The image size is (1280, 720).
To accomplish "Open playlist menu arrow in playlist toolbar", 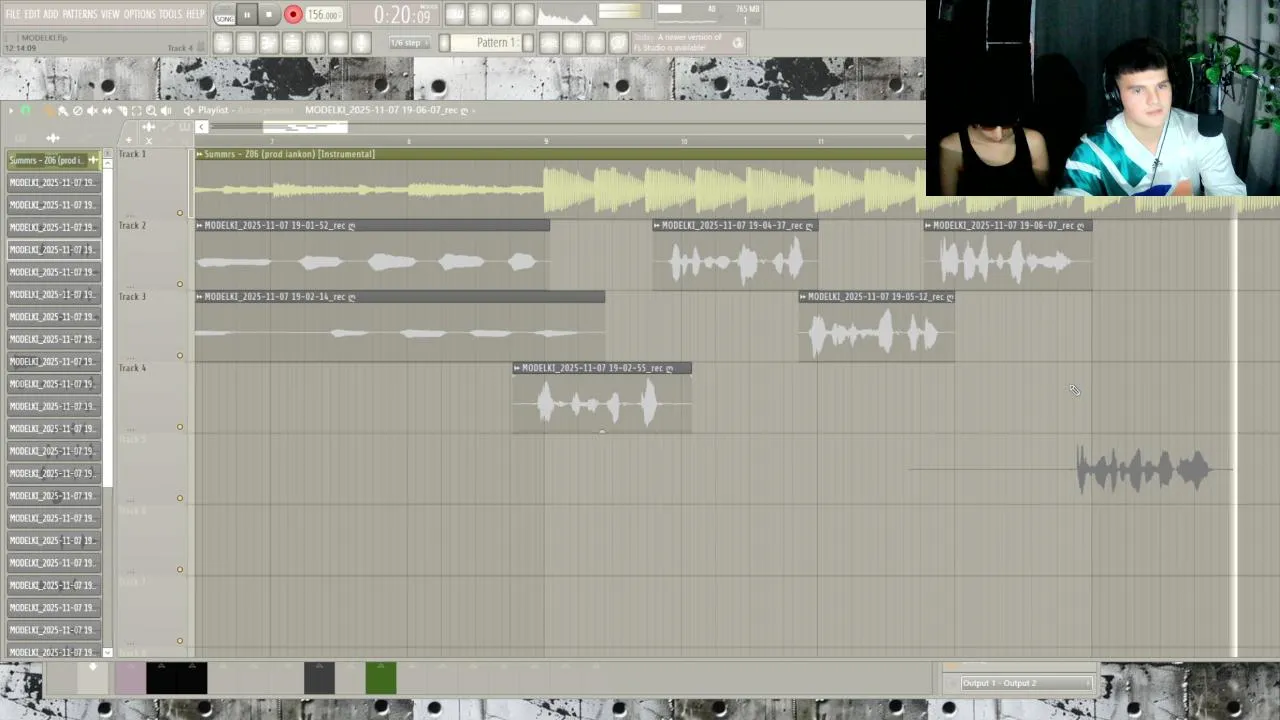I will (x=10, y=110).
